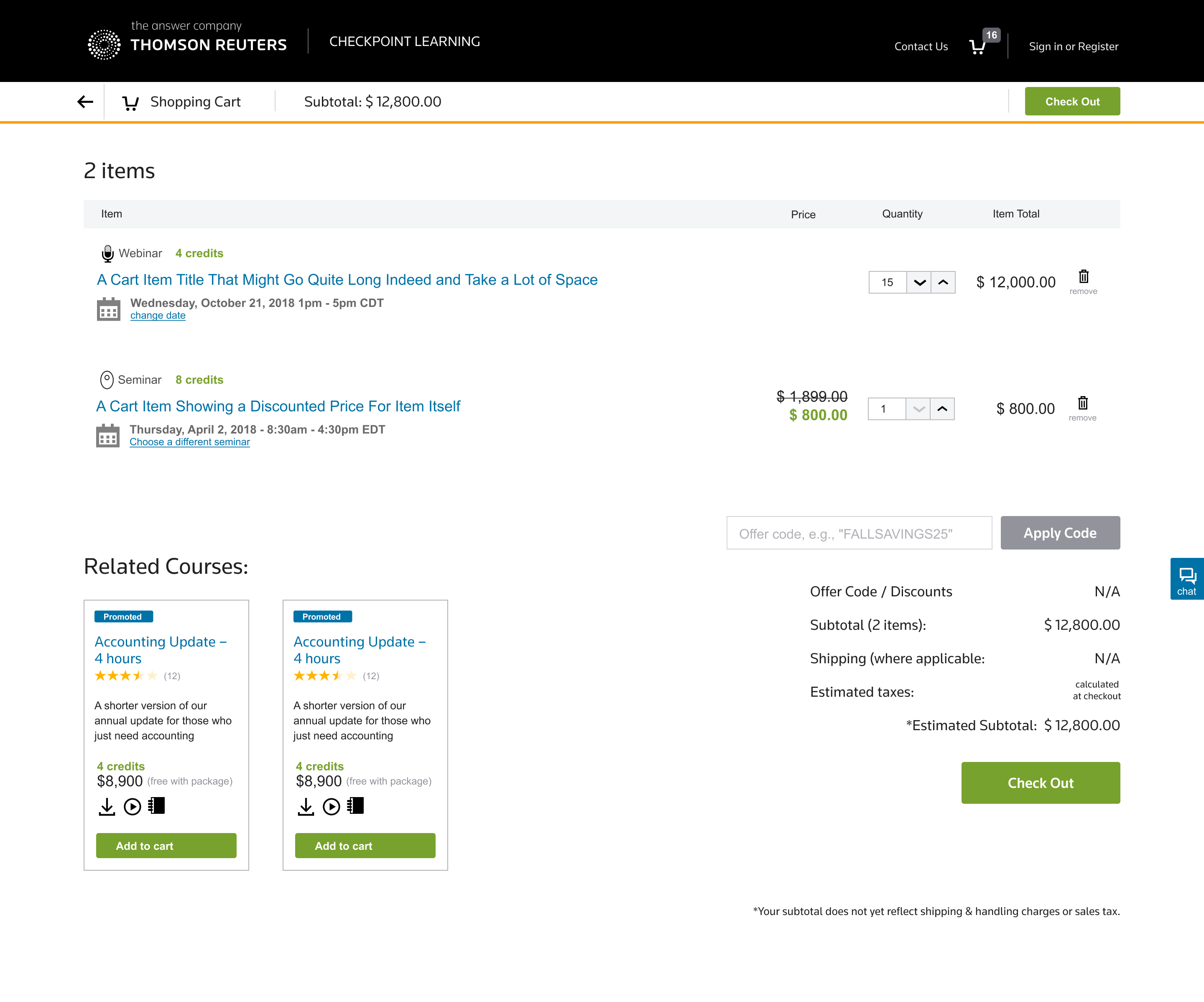Click the play icon in second related course
The image size is (1204, 1002).
click(332, 807)
